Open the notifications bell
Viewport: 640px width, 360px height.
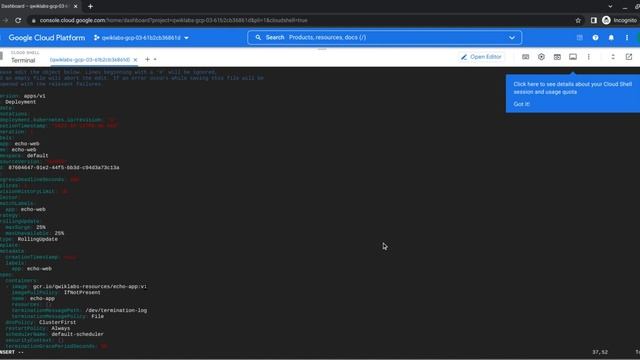pos(611,38)
